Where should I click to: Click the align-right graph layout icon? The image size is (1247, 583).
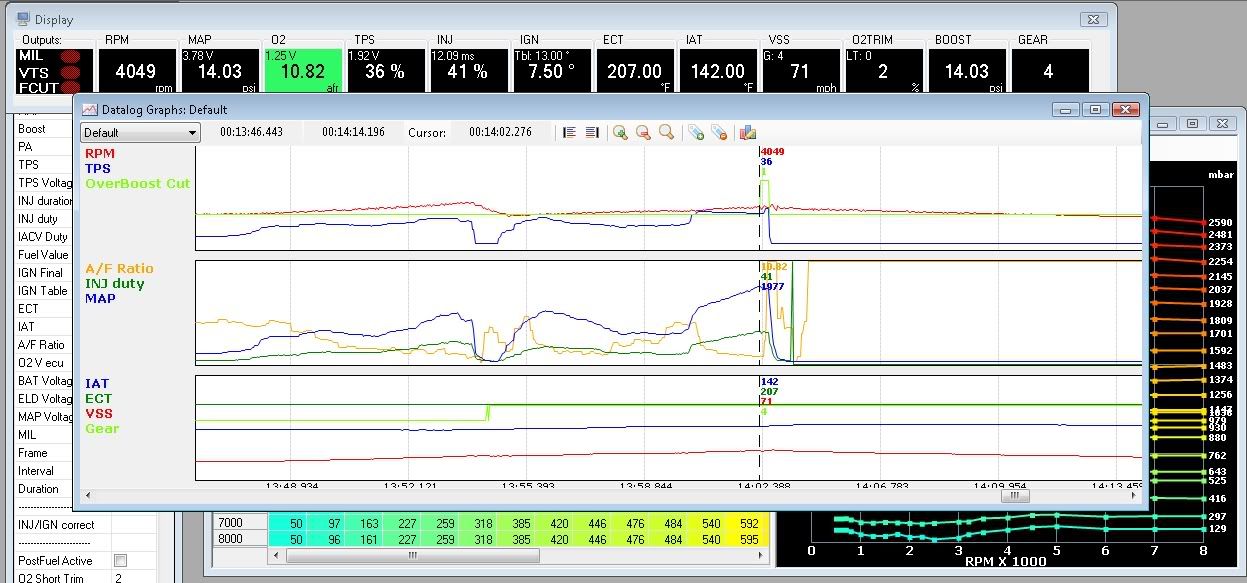[592, 132]
